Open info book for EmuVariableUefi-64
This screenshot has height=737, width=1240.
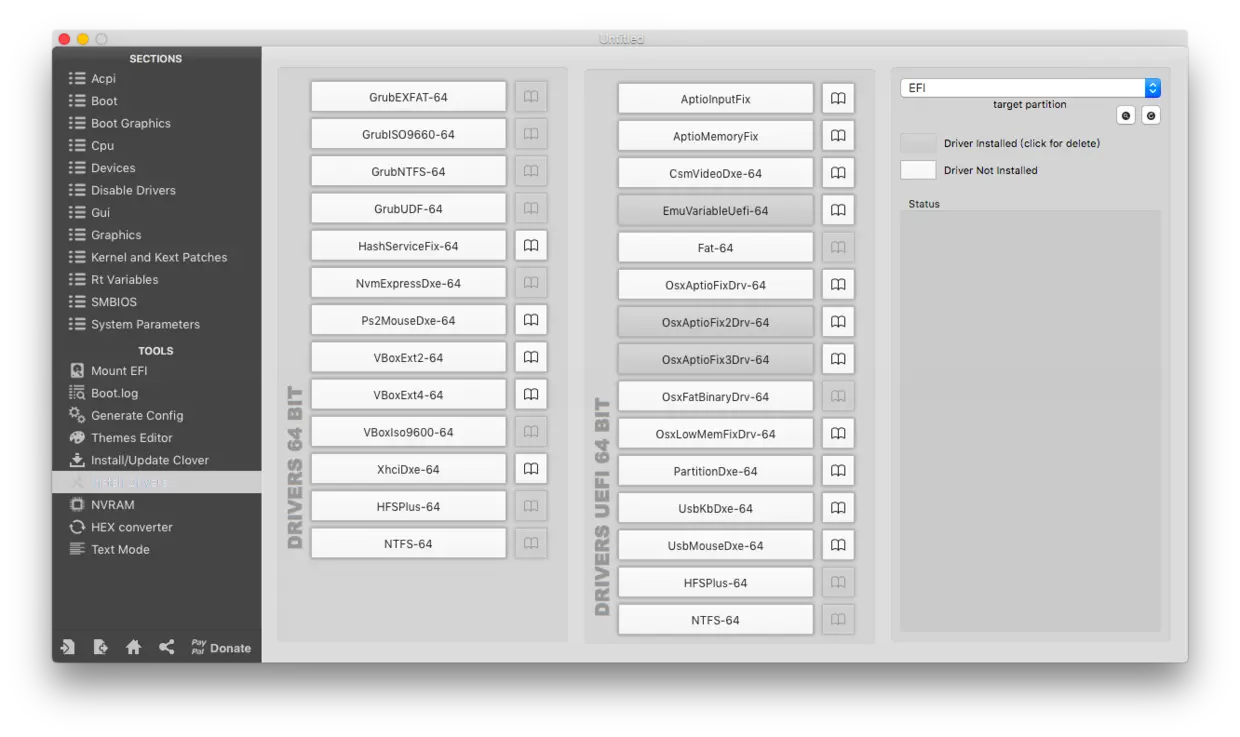838,211
